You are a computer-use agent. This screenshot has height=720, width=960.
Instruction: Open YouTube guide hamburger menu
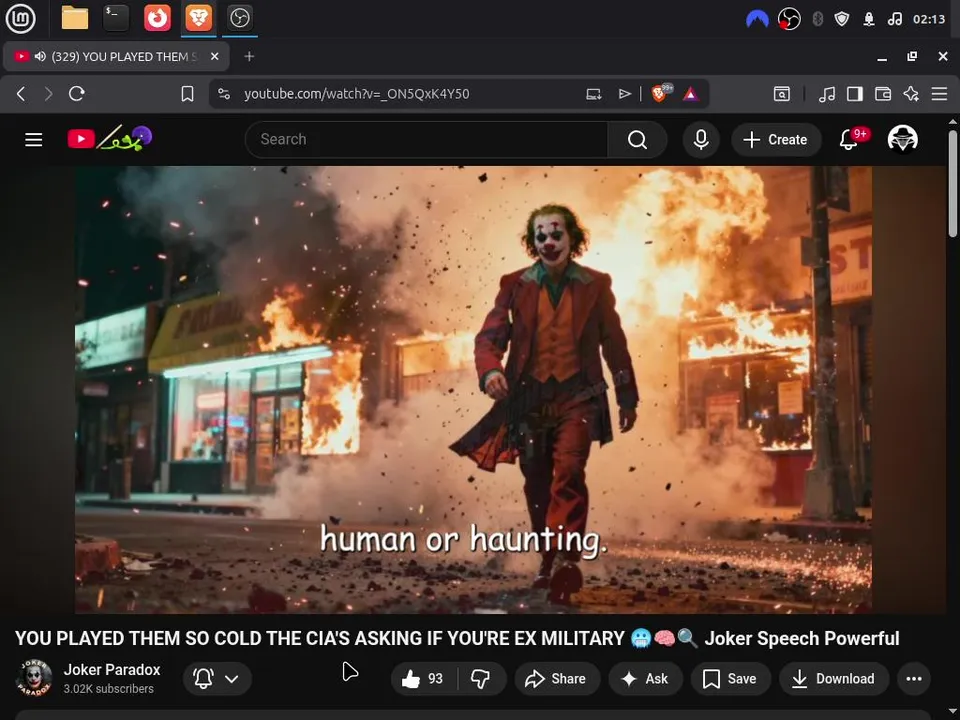click(34, 140)
